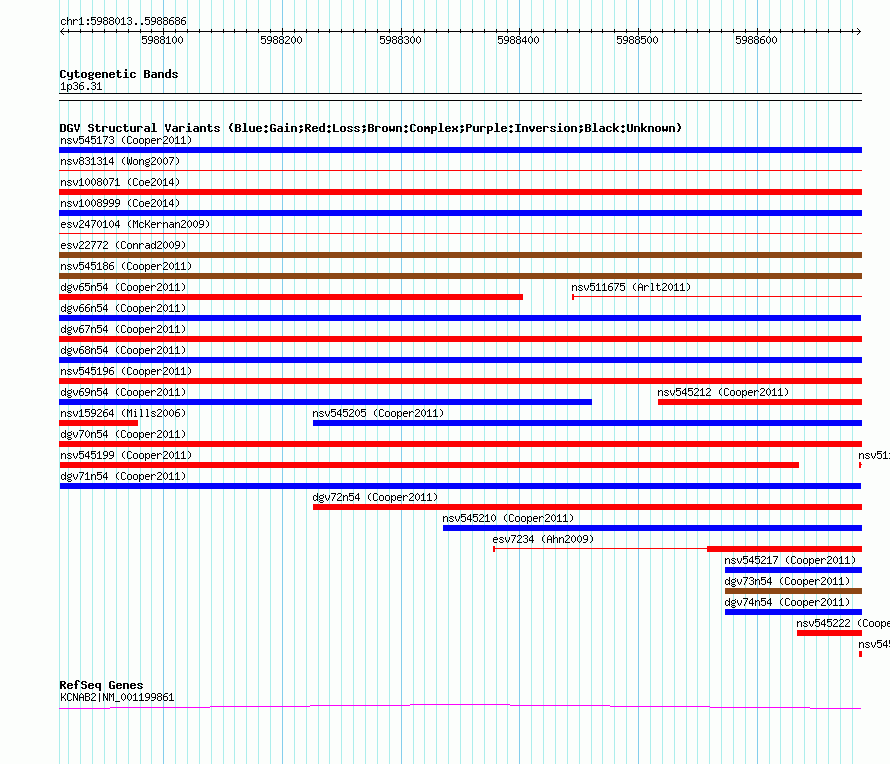890x764 pixels.
Task: Click the KCNAB2|NM_001199861 gene label
Action: 117,697
